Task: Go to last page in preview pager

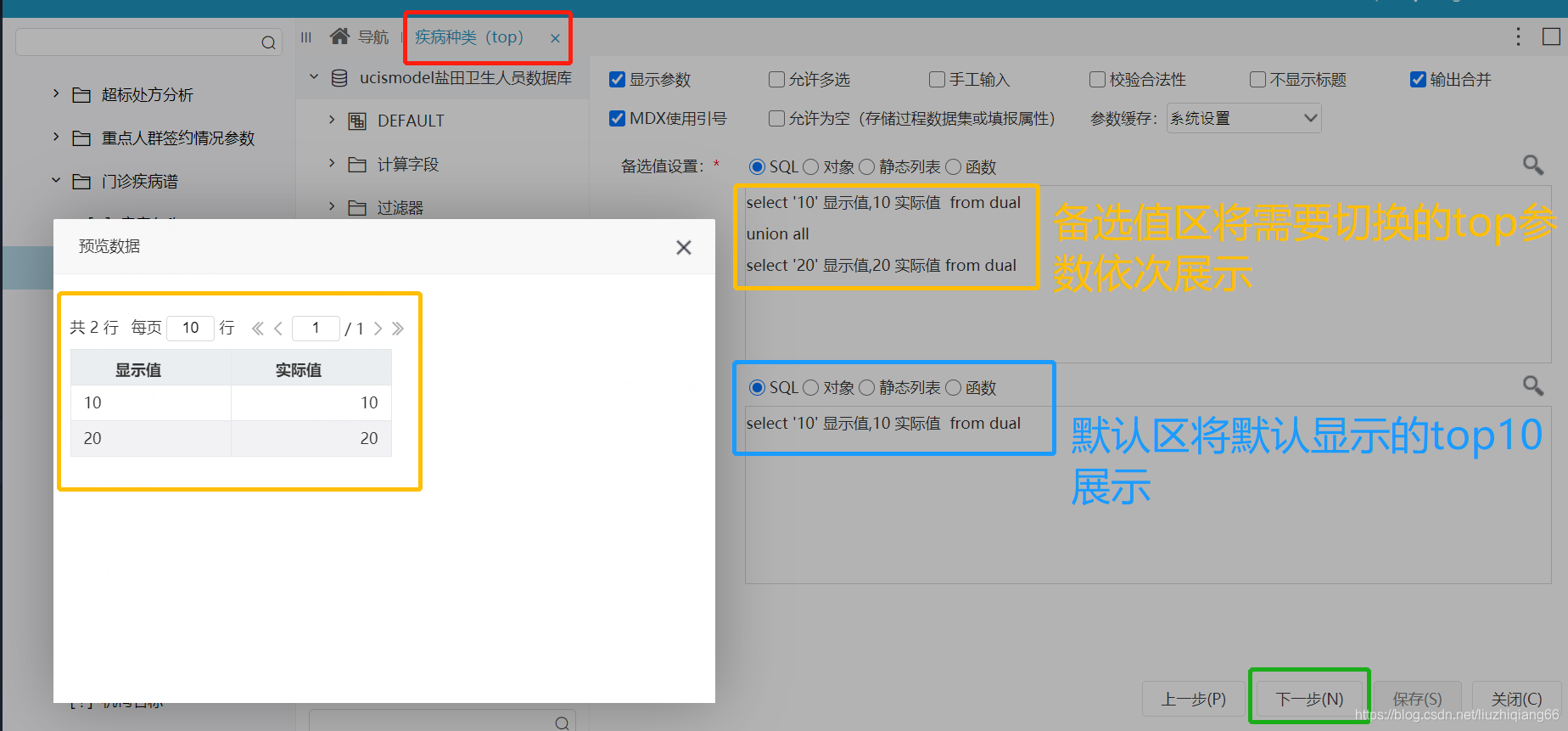Action: pyautogui.click(x=398, y=329)
